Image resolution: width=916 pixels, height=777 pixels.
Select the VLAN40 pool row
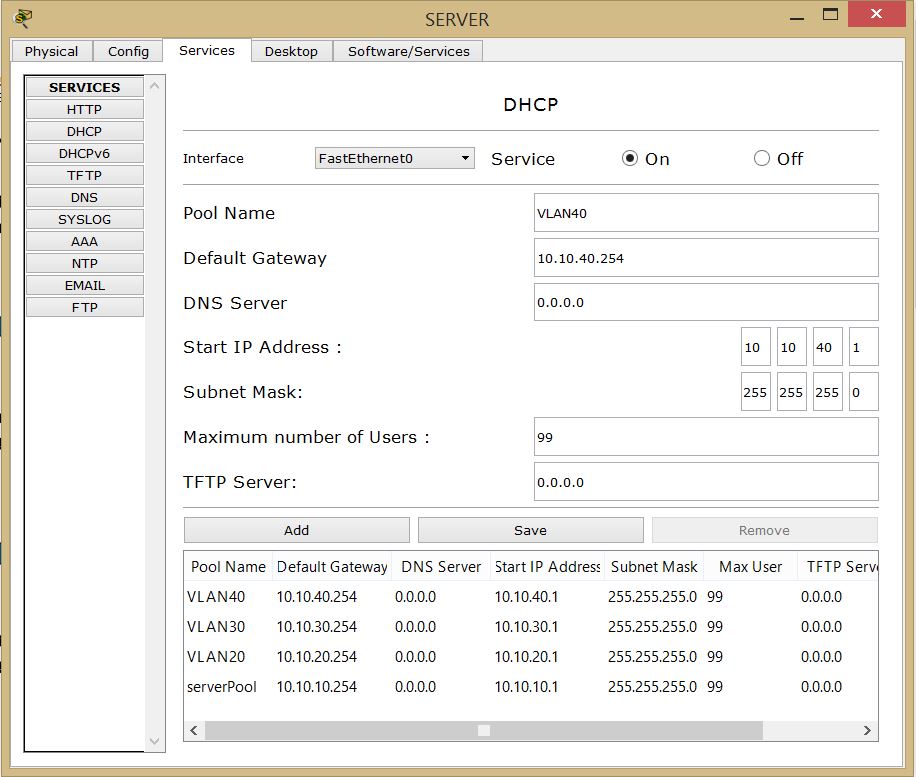click(x=530, y=596)
